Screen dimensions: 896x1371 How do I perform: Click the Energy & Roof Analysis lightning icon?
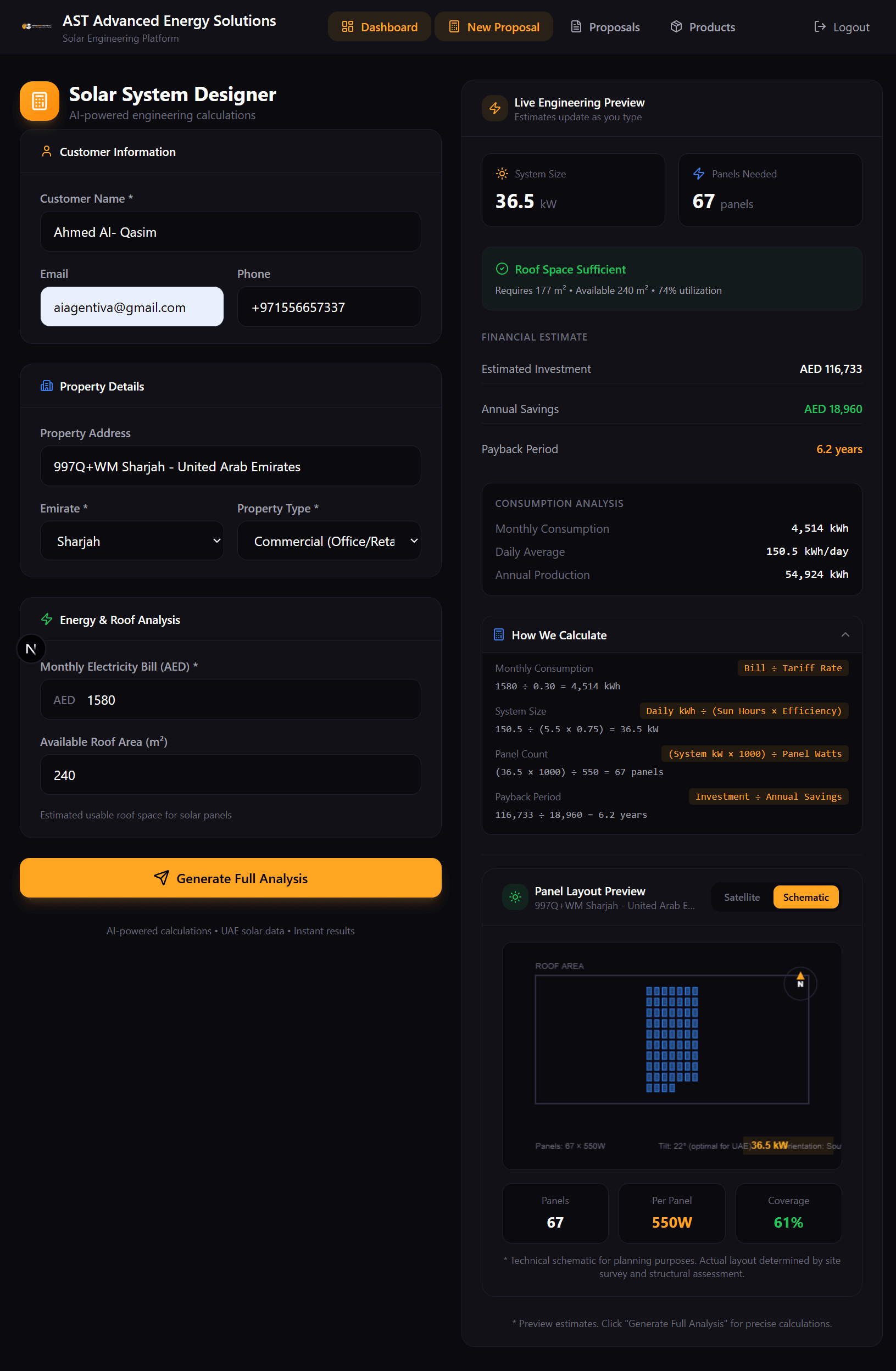[47, 619]
